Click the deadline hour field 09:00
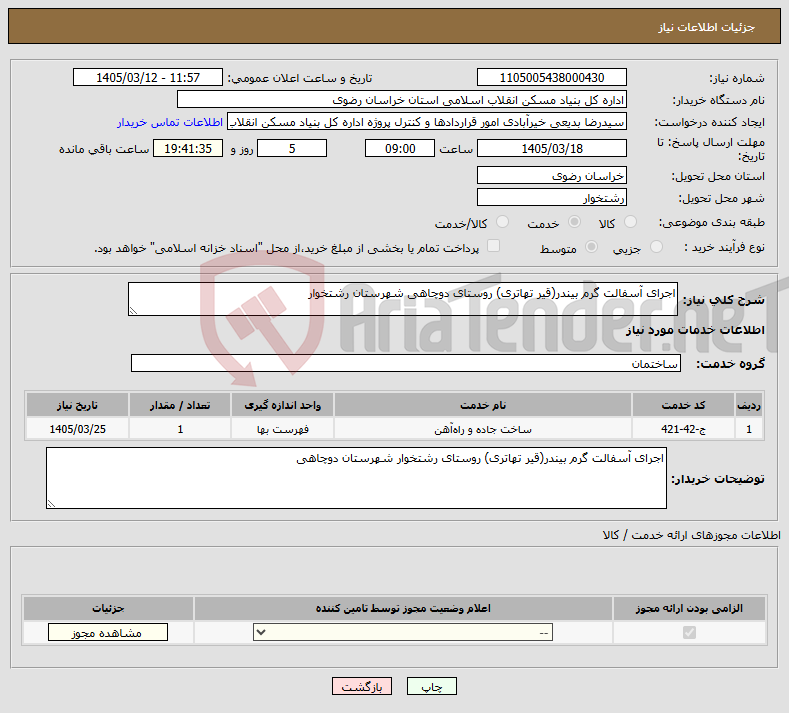The width and height of the screenshot is (789, 713). point(400,148)
